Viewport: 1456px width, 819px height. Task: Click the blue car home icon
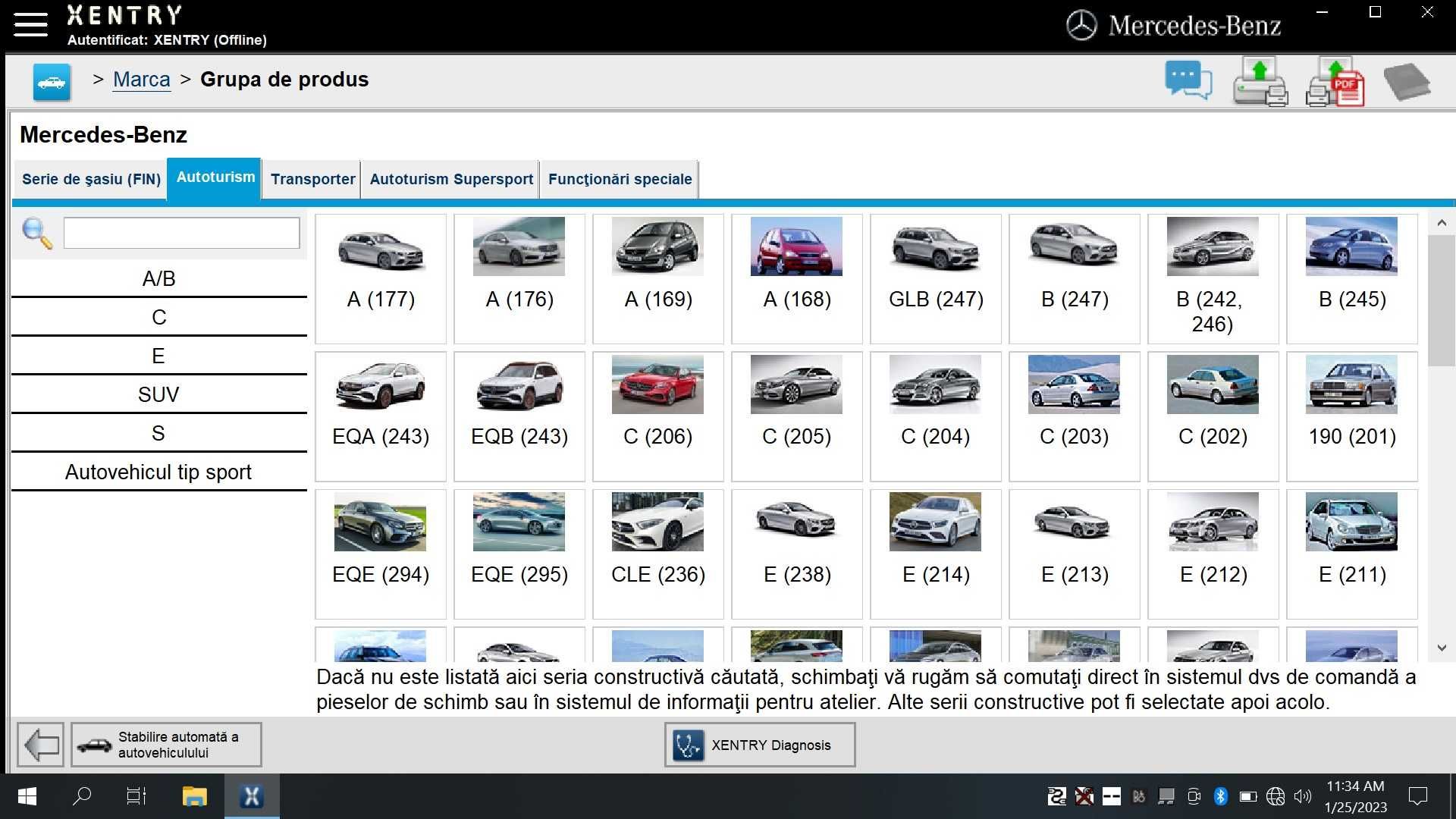52,82
